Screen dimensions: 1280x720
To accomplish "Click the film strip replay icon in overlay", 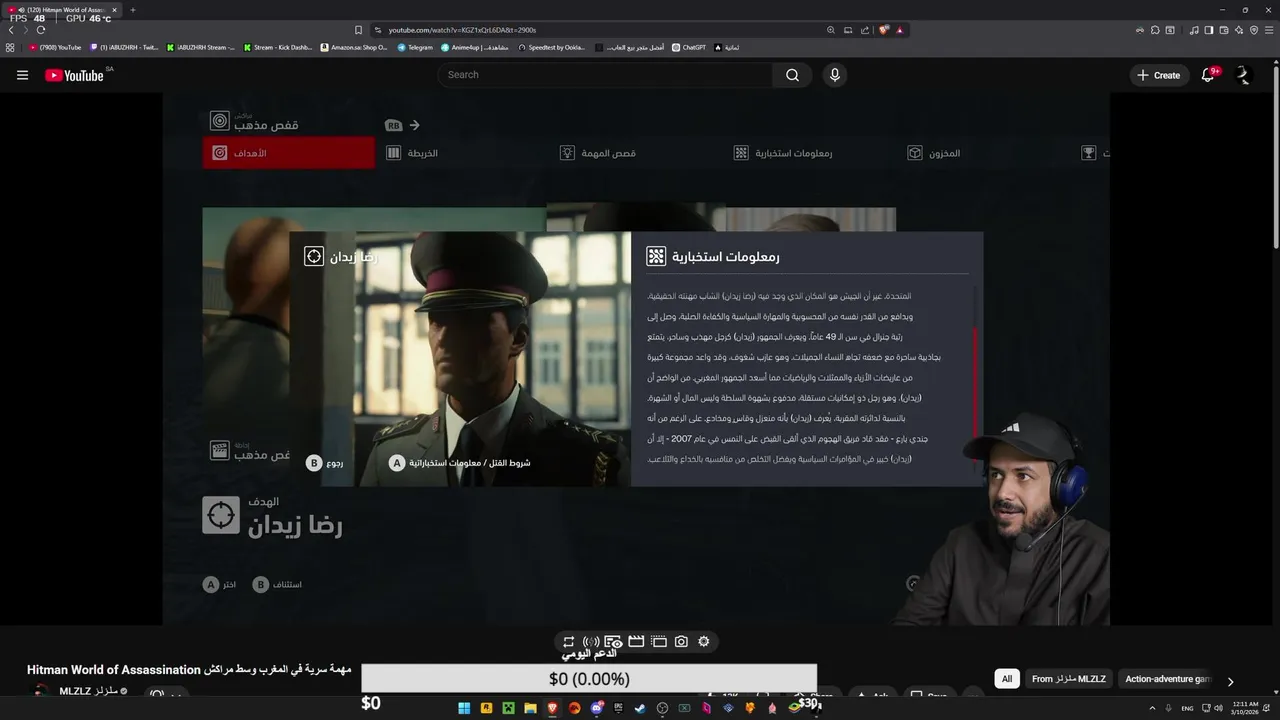I will click(659, 642).
